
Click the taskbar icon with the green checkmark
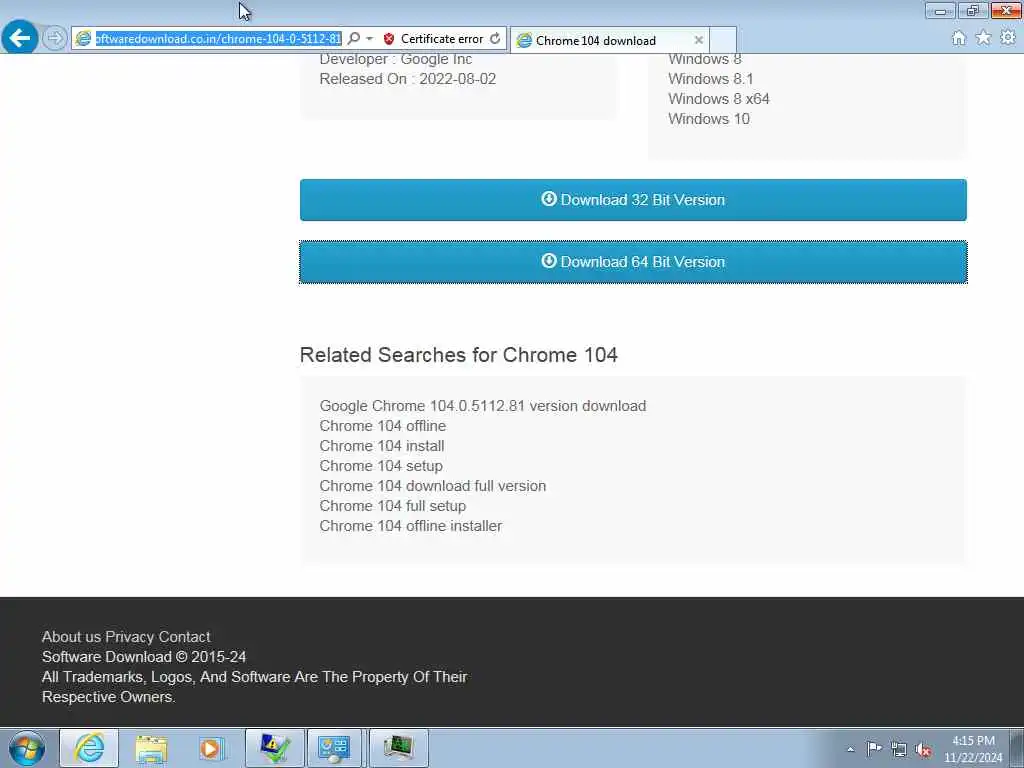click(x=275, y=748)
